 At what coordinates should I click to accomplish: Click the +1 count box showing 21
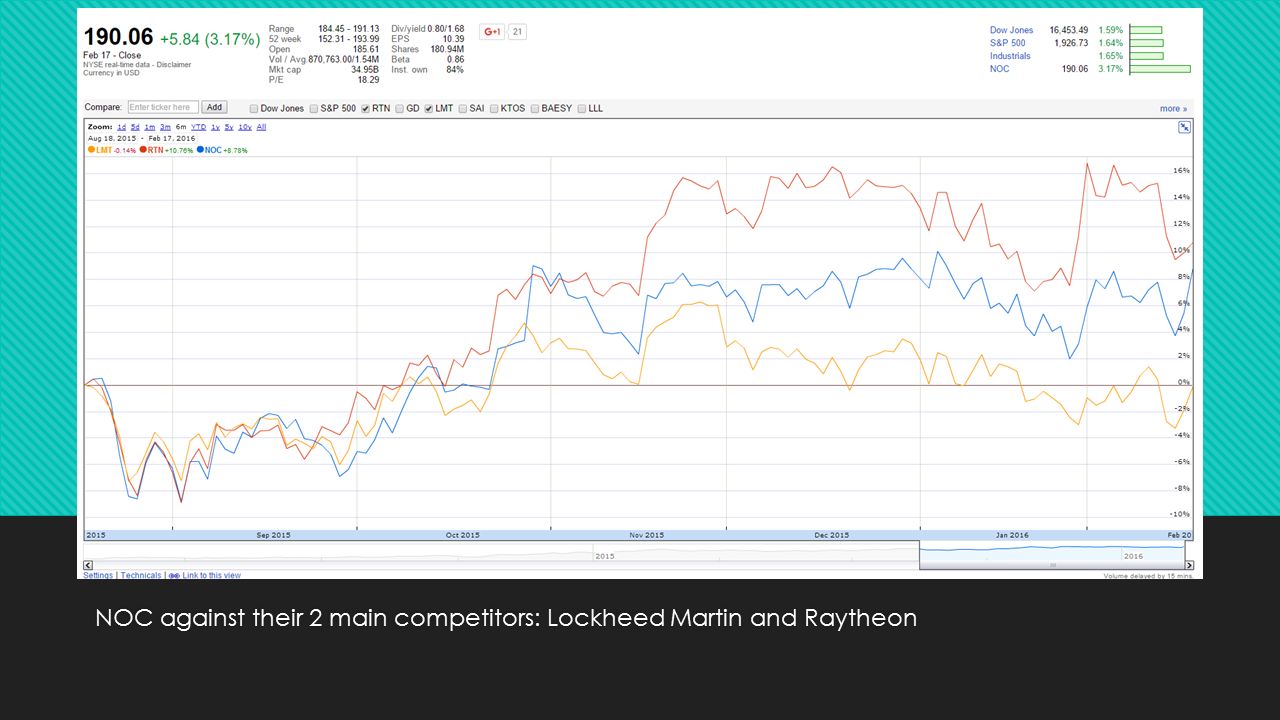pos(517,32)
